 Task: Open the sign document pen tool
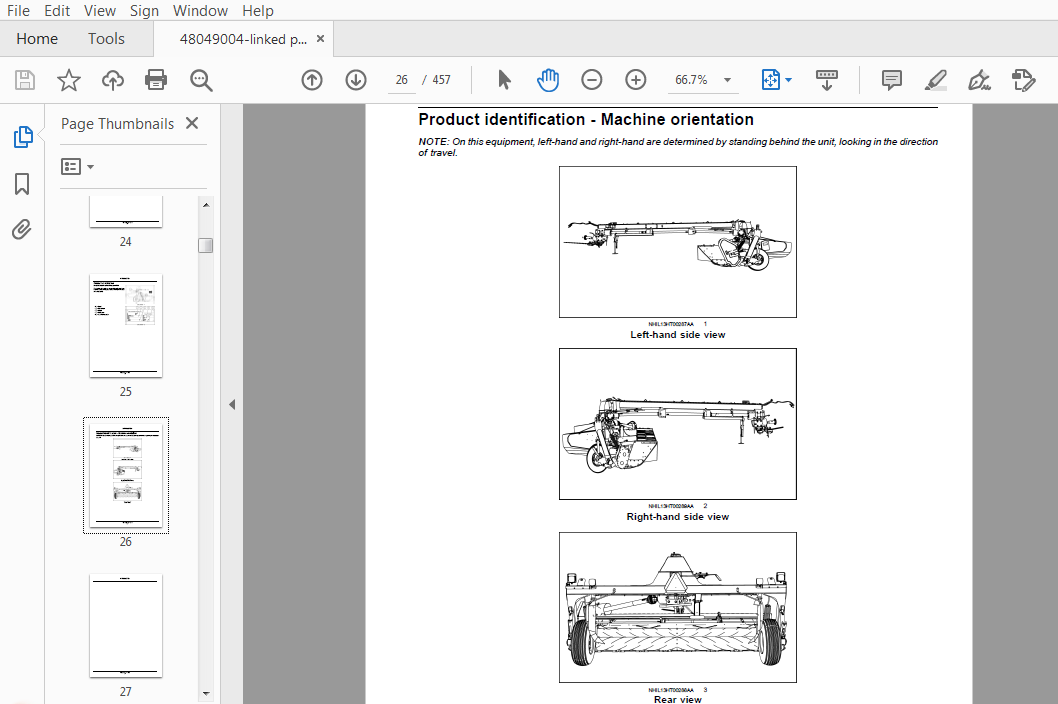(x=979, y=80)
